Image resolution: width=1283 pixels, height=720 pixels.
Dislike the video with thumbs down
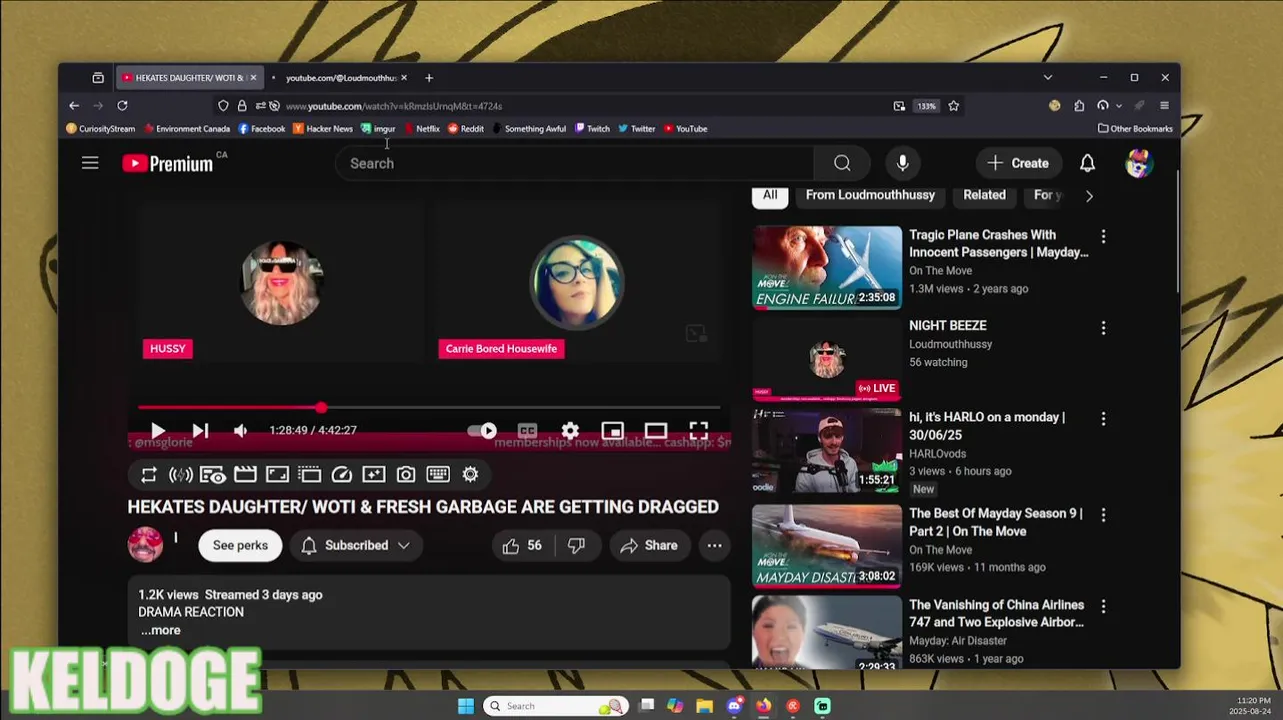[x=576, y=545]
